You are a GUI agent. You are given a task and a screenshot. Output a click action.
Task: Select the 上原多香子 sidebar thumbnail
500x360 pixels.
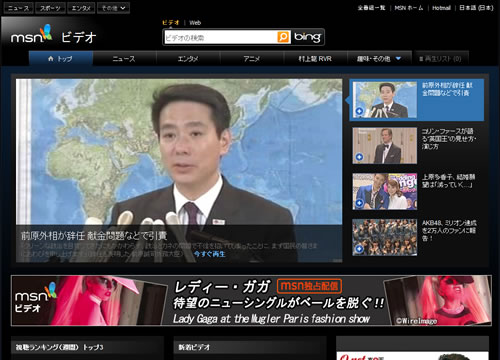(x=385, y=191)
